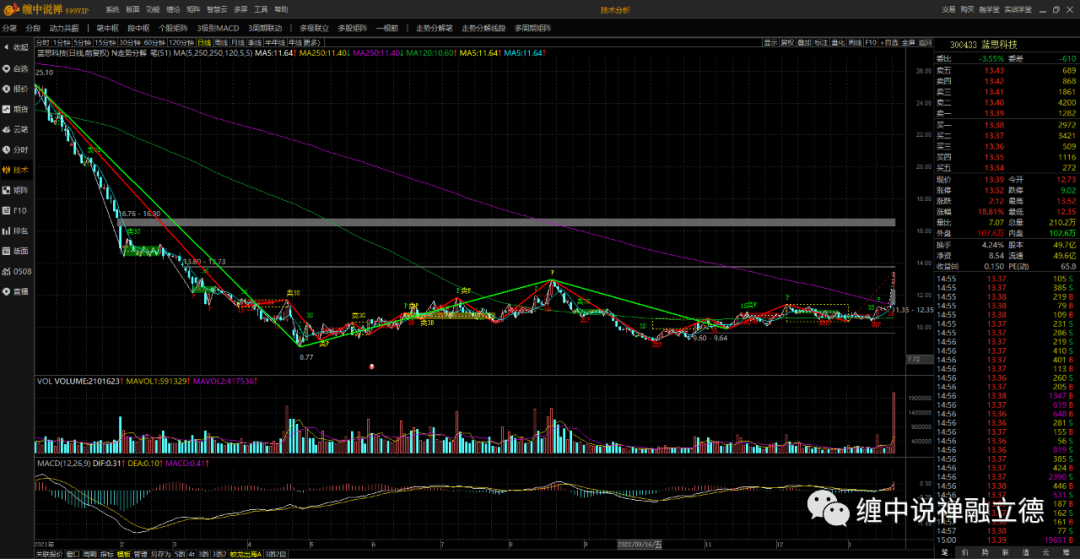Open the 云笔 sidebar icon

(x=17, y=129)
